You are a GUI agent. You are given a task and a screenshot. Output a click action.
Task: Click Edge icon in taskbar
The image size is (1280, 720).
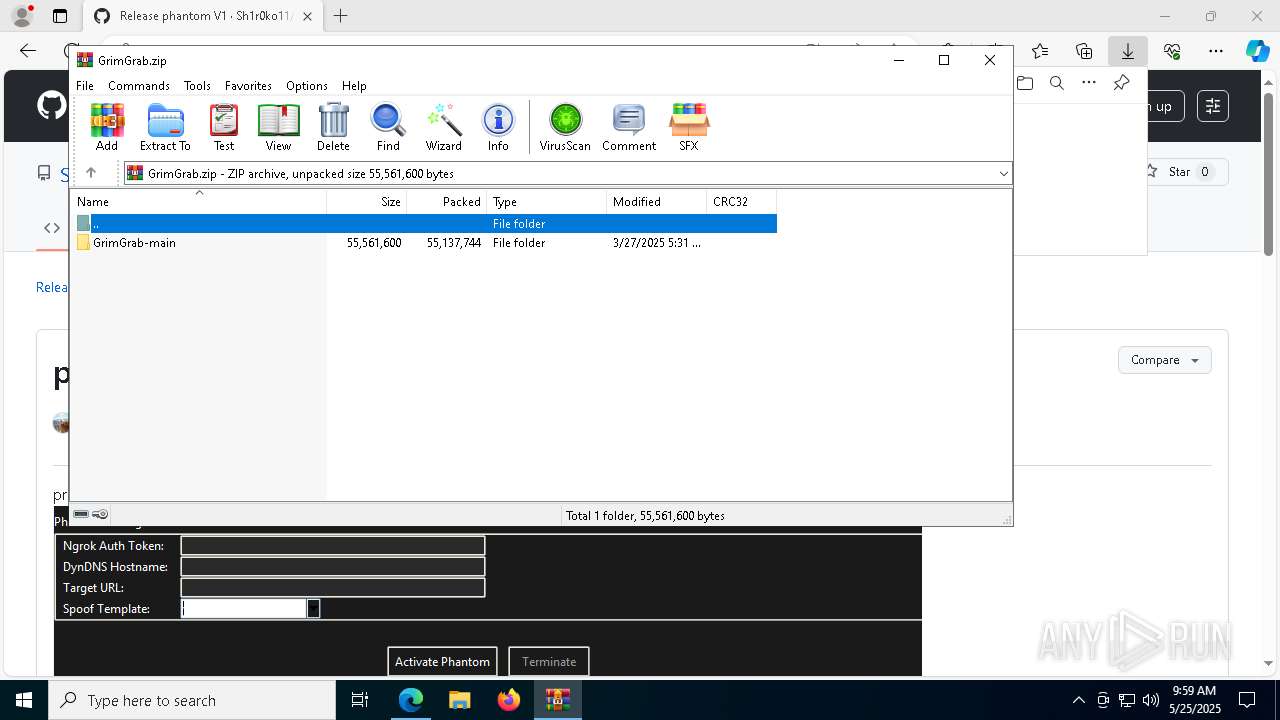(x=411, y=700)
